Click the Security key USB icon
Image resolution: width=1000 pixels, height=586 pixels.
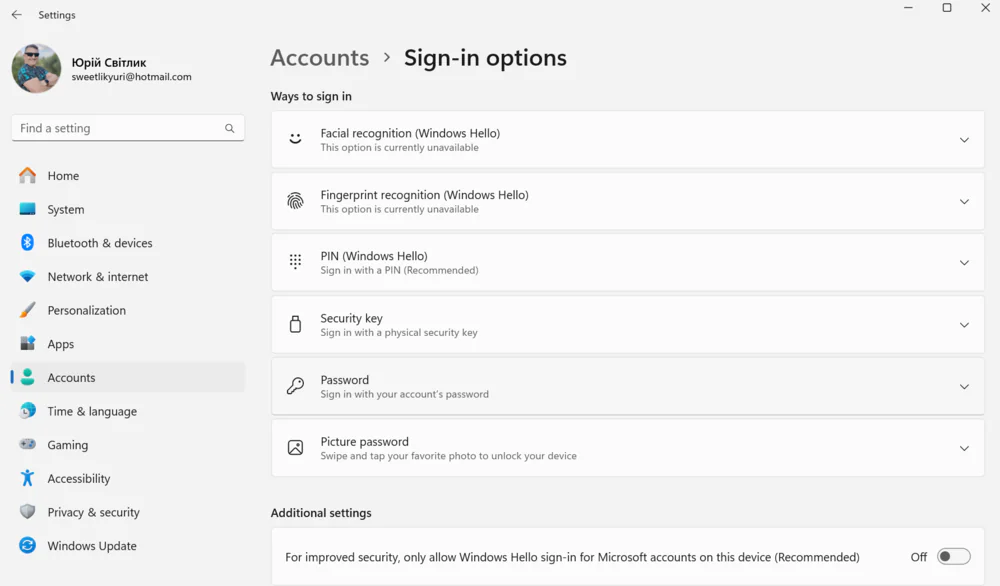[295, 324]
